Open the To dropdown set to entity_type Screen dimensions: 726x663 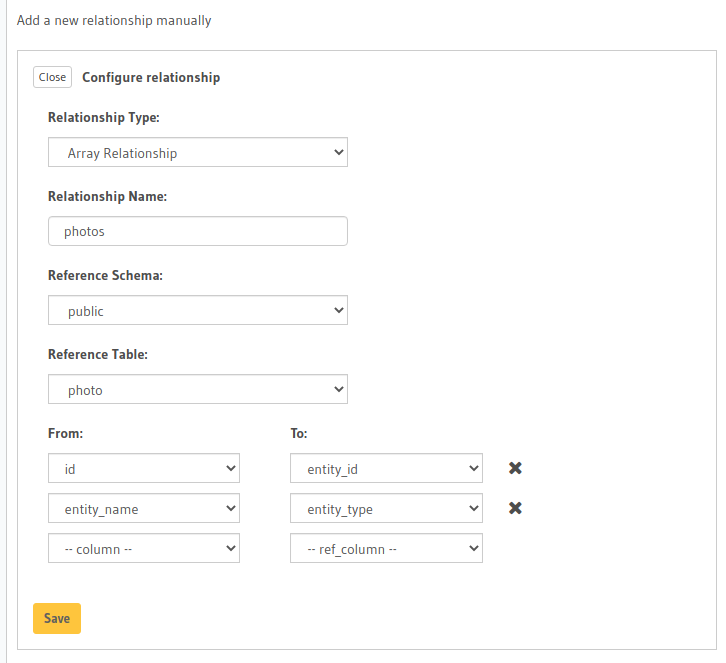click(386, 508)
